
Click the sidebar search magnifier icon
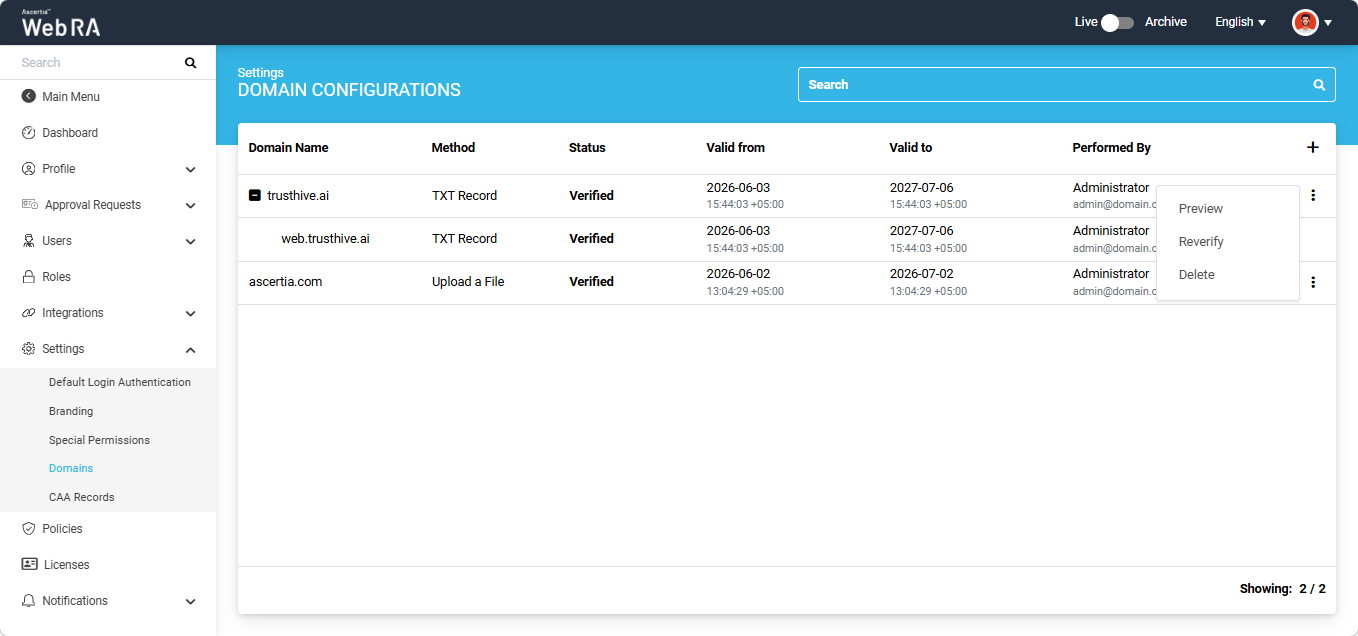pyautogui.click(x=191, y=63)
